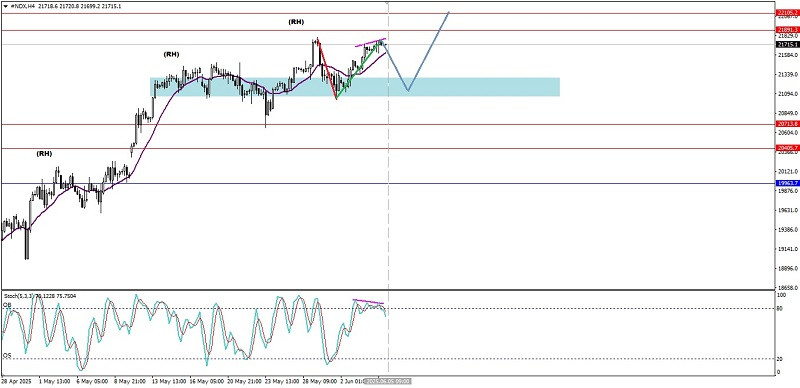
Task: Select the #NDX,H4 chart symbol title
Action: click(x=22, y=6)
